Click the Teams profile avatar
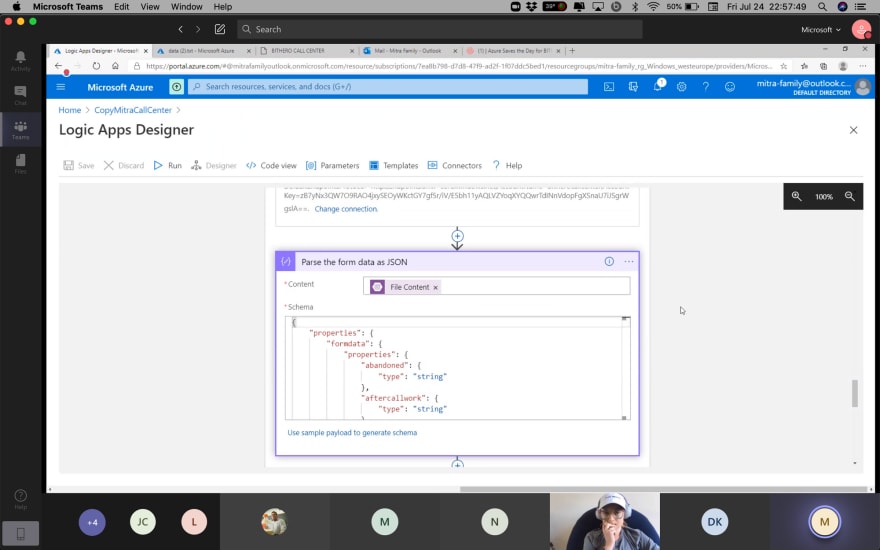The image size is (880, 550). [861, 29]
